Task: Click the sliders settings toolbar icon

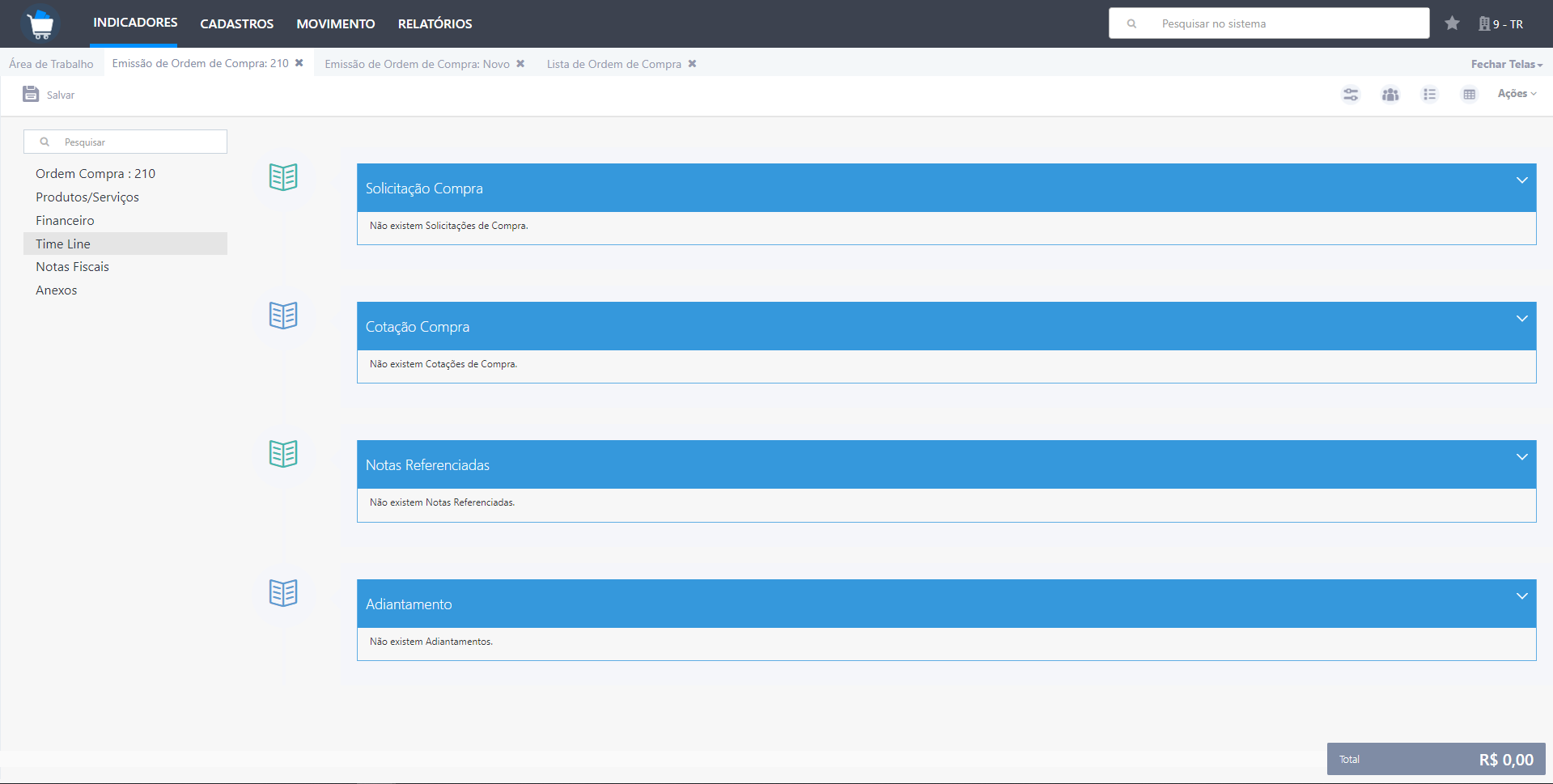Action: pos(1351,95)
